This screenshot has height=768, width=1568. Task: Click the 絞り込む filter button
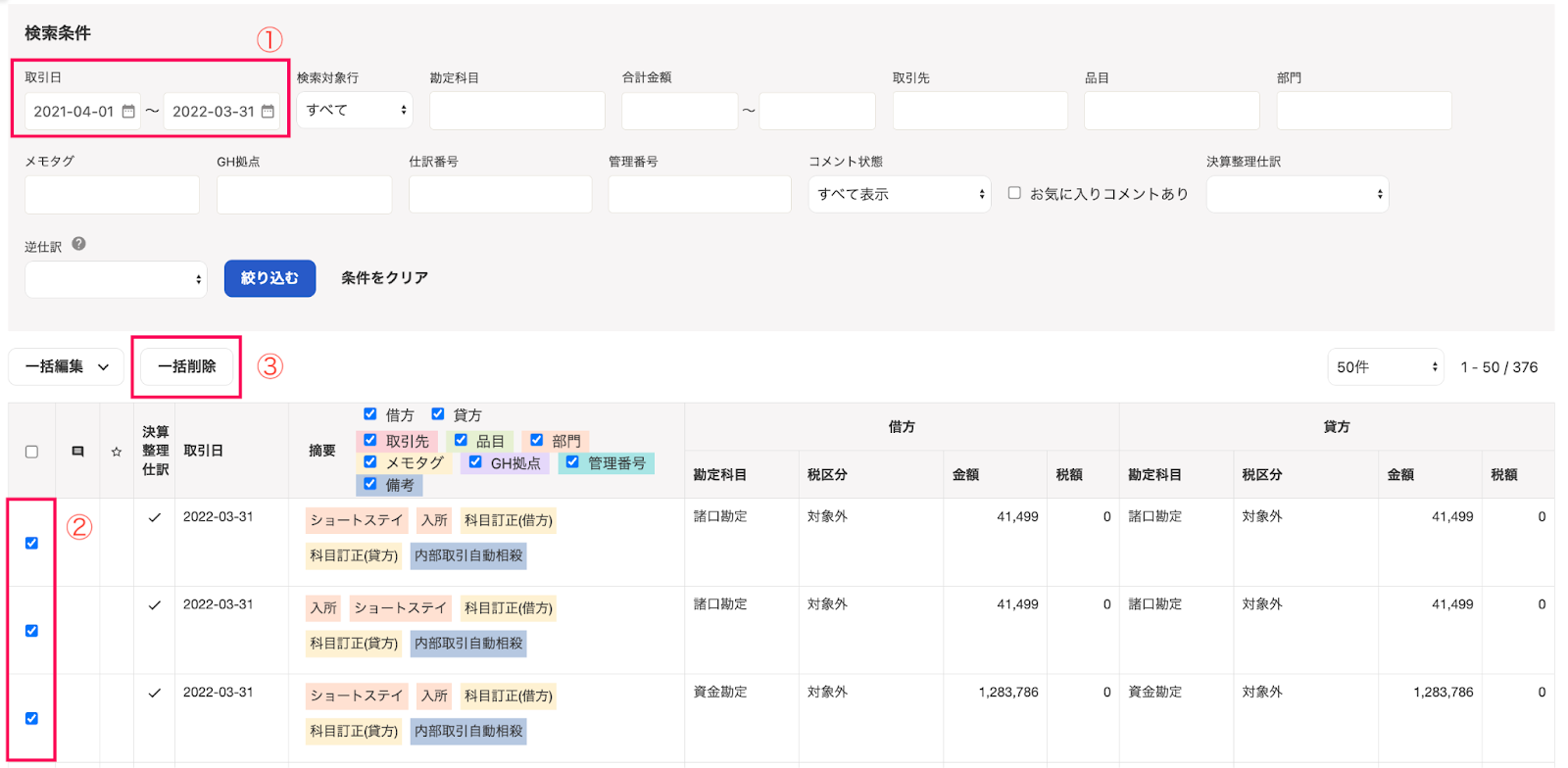269,278
